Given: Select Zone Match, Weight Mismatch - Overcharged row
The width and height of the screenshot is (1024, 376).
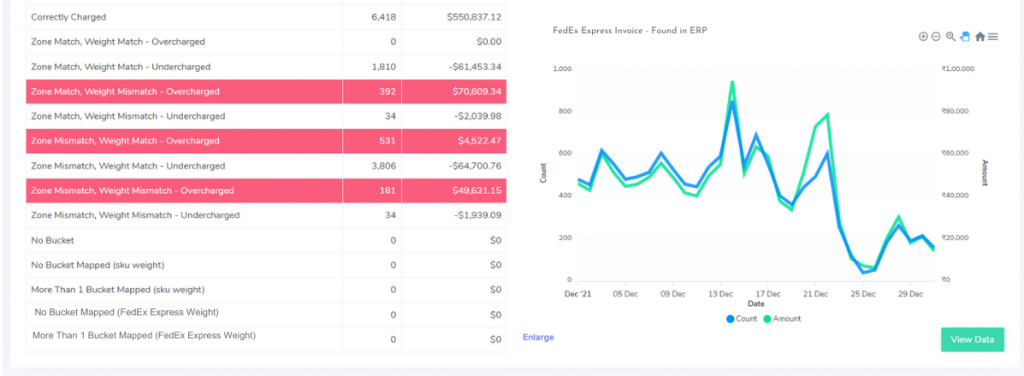Looking at the screenshot, I should (x=266, y=91).
